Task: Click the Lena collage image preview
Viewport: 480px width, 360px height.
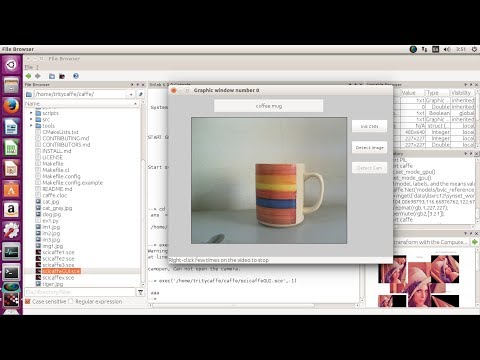Action: click(x=419, y=281)
